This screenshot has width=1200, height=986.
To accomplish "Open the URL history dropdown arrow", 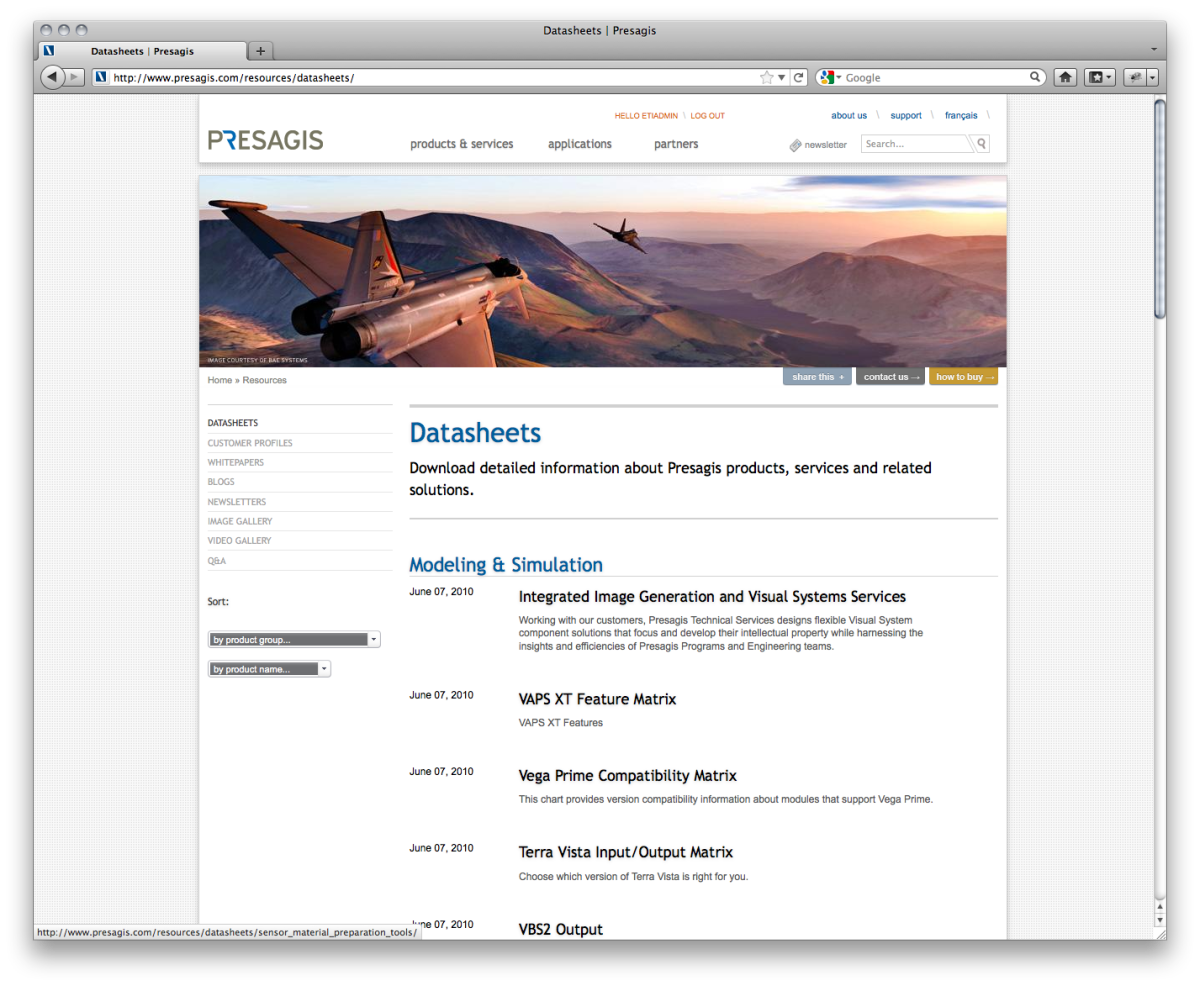I will pos(783,77).
